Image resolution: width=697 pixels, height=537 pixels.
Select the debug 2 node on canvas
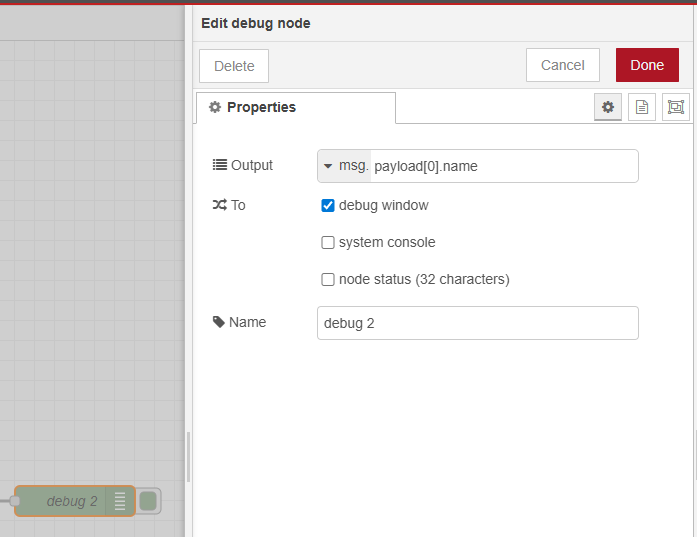(65, 501)
